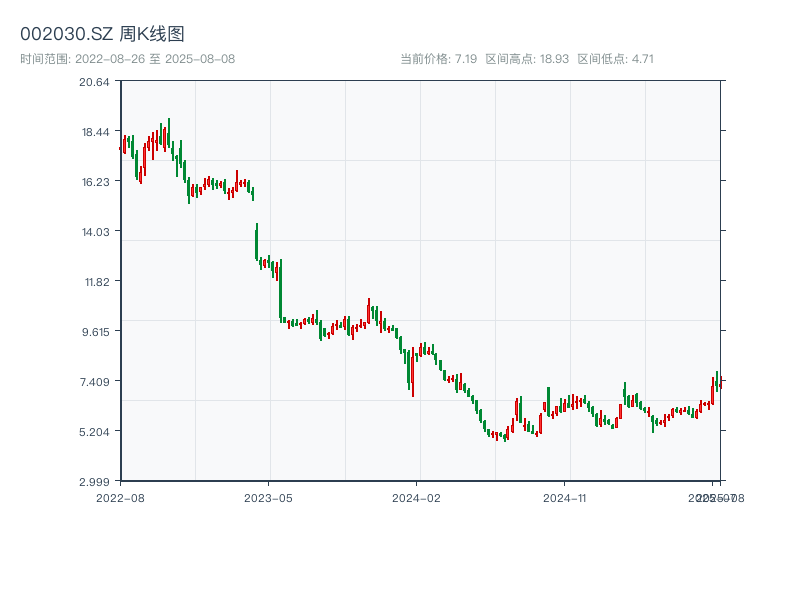This screenshot has width=800, height=600.
Task: Click the last candlestick at chart's right edge
Action: tap(720, 383)
